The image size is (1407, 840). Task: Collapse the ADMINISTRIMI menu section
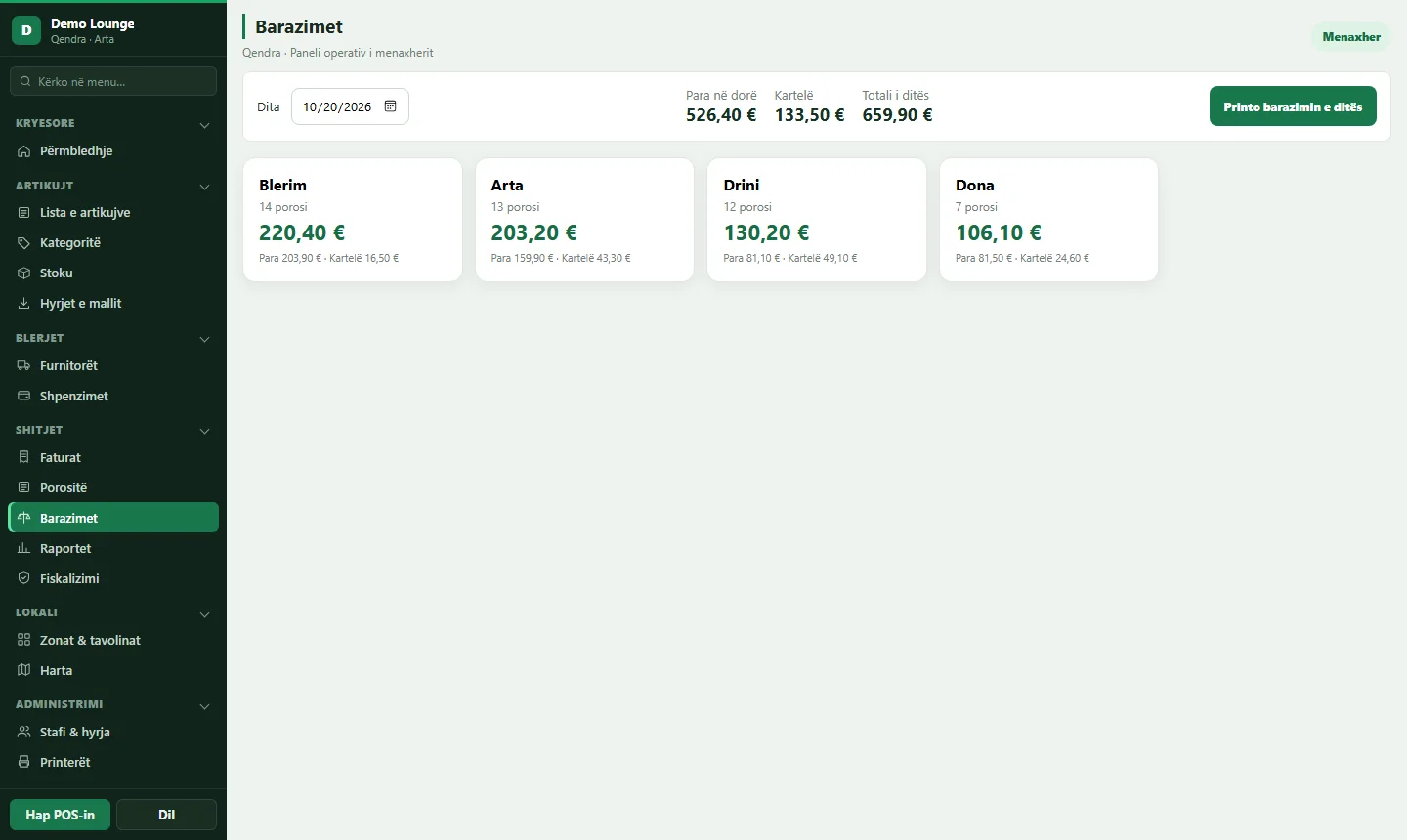(x=204, y=706)
